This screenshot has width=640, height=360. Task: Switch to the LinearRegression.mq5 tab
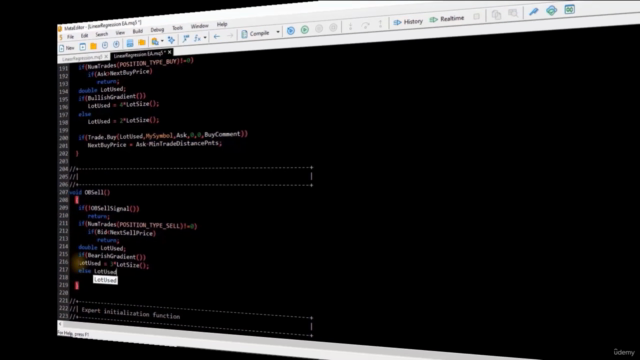pyautogui.click(x=82, y=58)
